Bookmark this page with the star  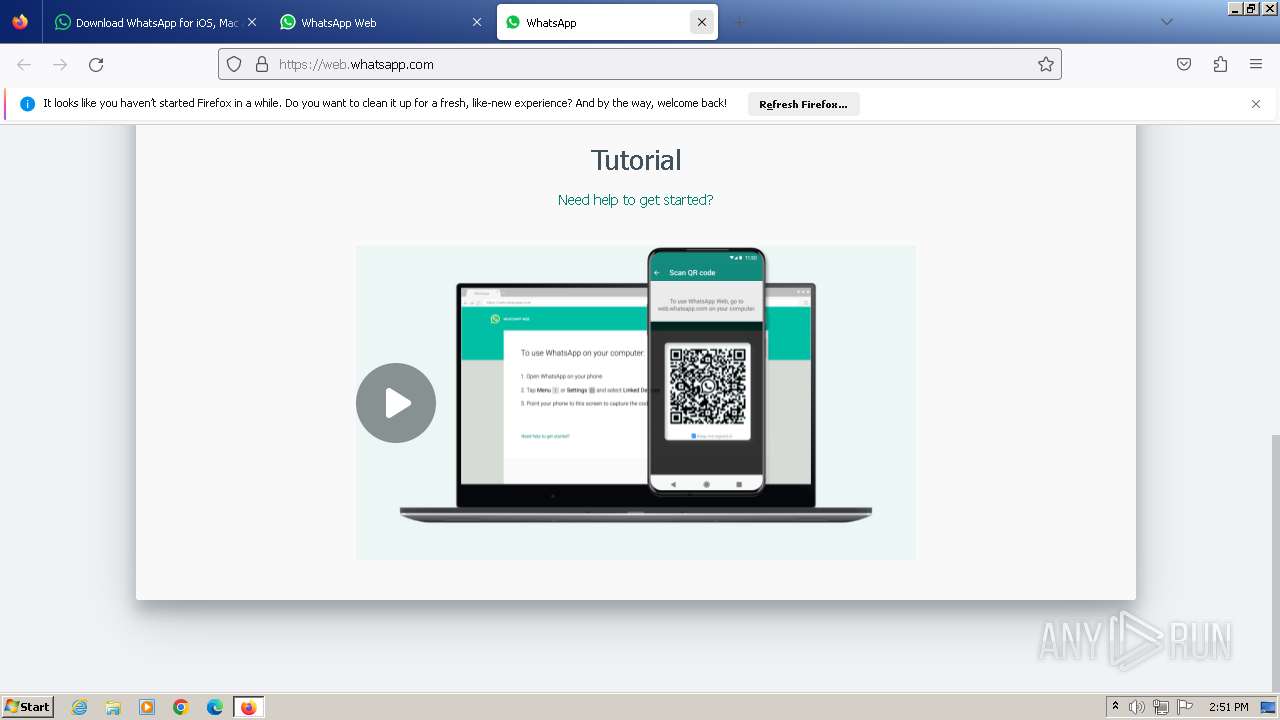pos(1046,64)
